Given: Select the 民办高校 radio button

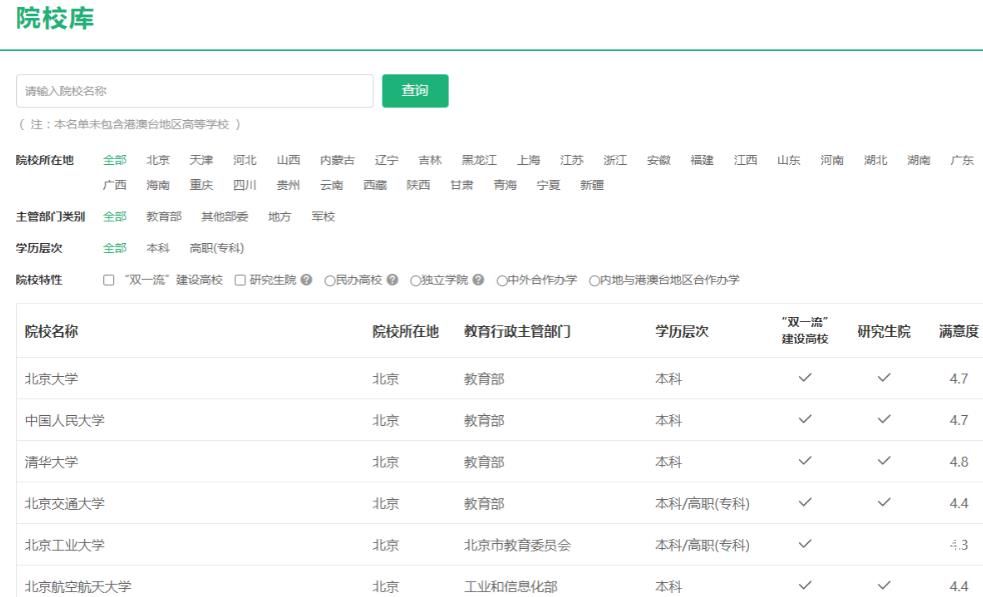Looking at the screenshot, I should coord(330,280).
